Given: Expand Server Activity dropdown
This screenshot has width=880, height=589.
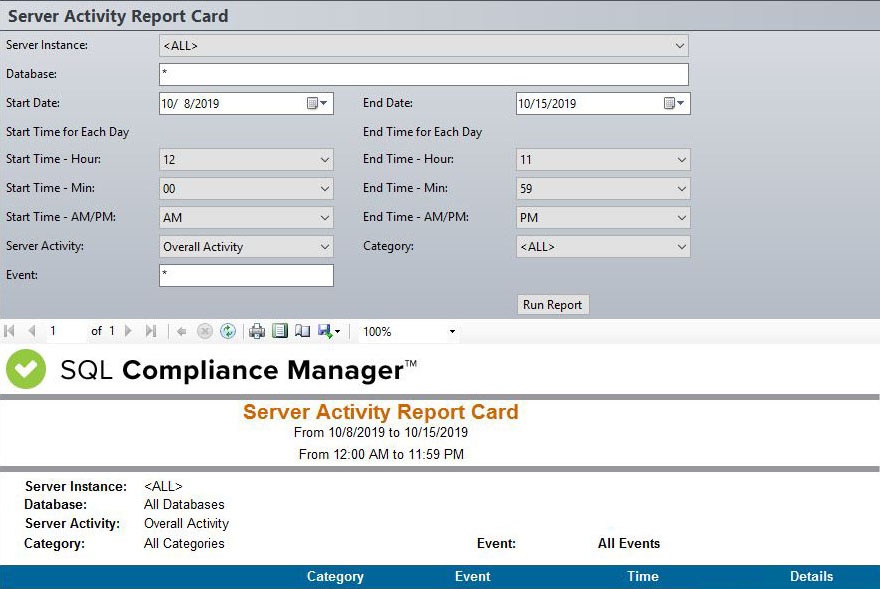Looking at the screenshot, I should (x=324, y=246).
